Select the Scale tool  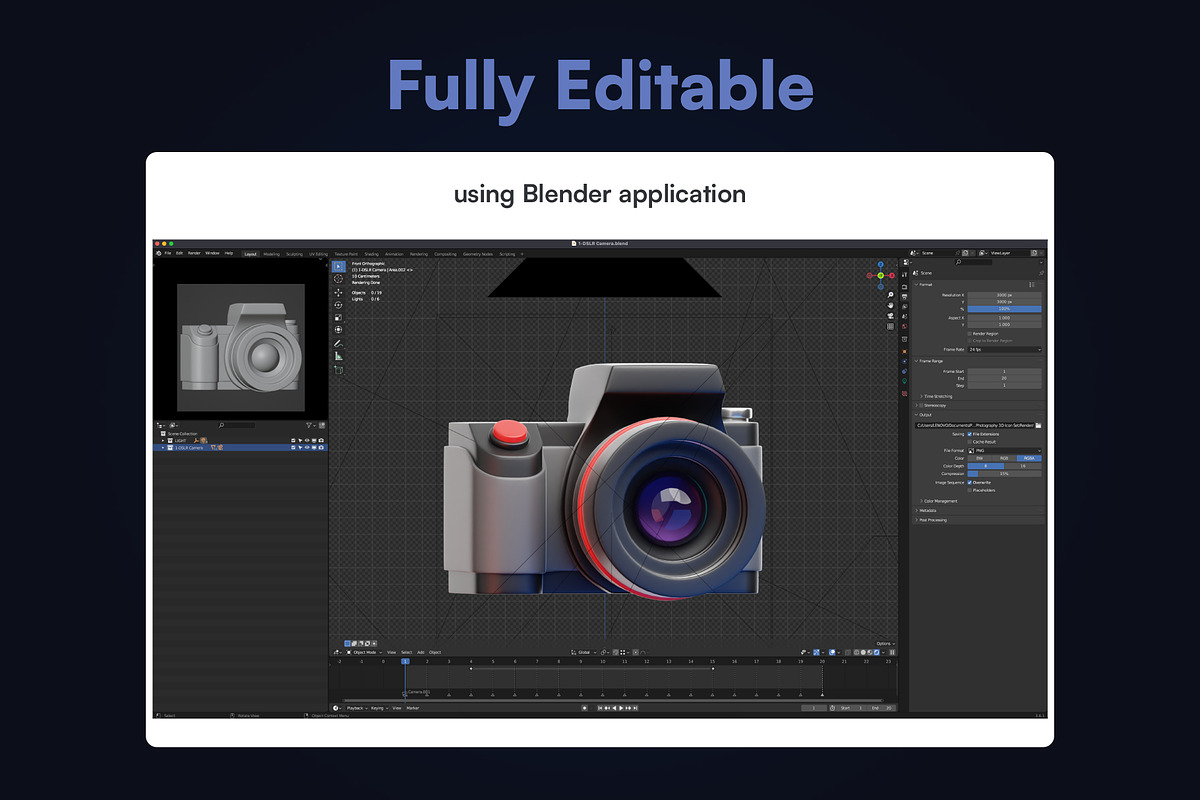[338, 318]
